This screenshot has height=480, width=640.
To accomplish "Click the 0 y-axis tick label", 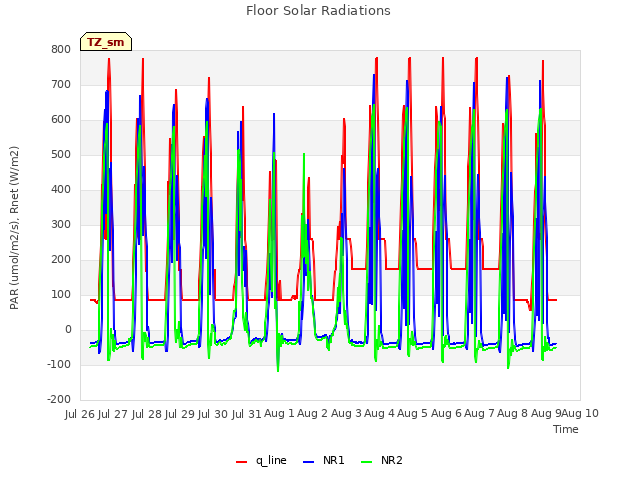I will pos(68,330).
